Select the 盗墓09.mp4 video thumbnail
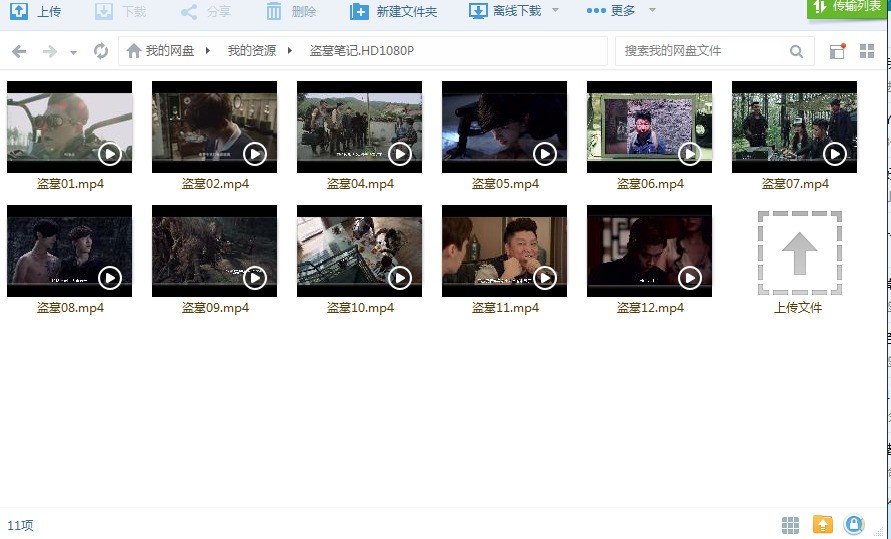This screenshot has height=539, width=891. coord(214,250)
